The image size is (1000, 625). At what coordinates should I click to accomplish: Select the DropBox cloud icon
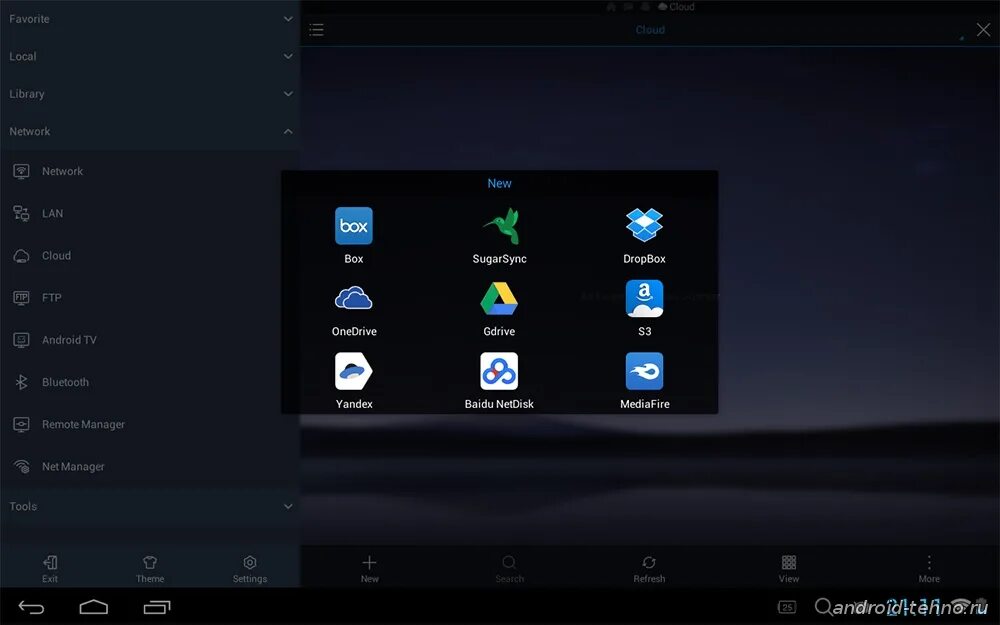(x=644, y=226)
